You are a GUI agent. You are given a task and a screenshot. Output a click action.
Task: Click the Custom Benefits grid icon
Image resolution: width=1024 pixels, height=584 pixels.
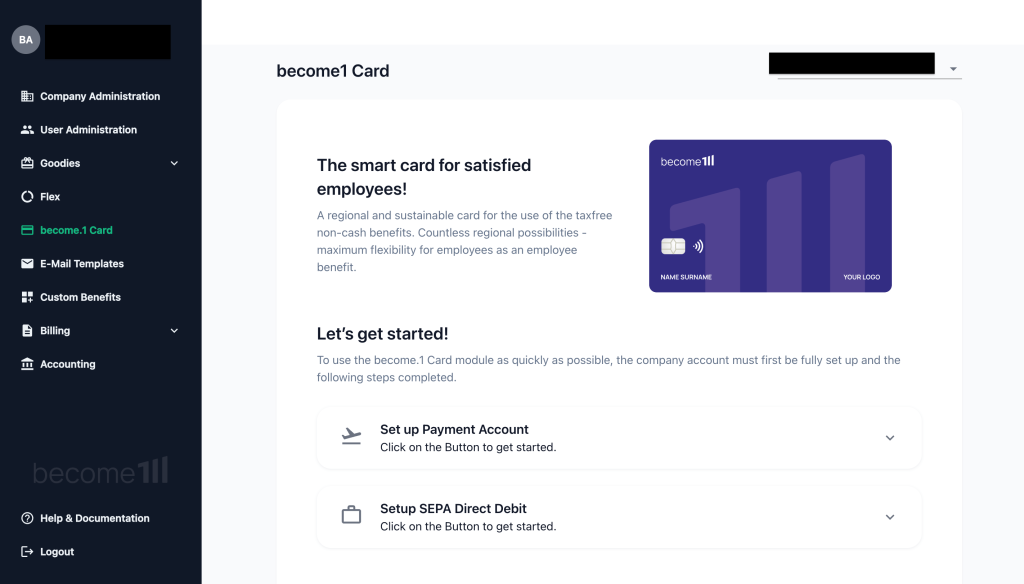pos(27,297)
